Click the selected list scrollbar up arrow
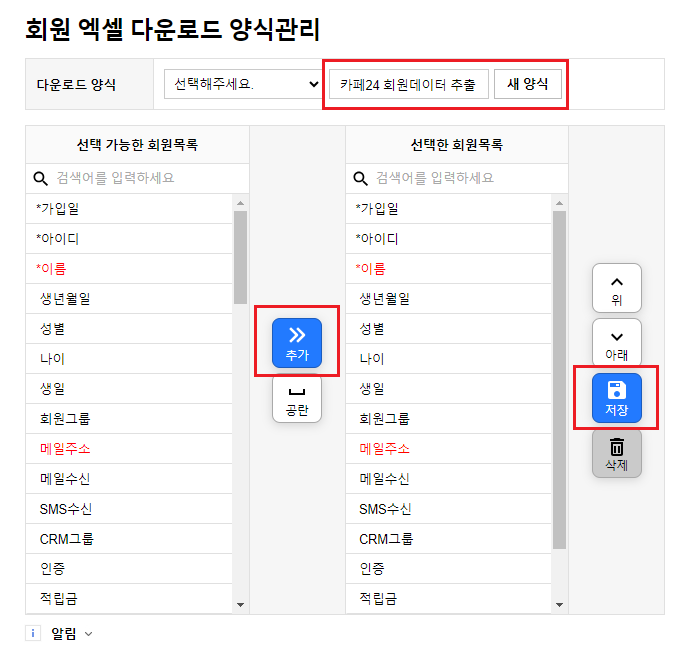This screenshot has height=661, width=686. point(560,203)
